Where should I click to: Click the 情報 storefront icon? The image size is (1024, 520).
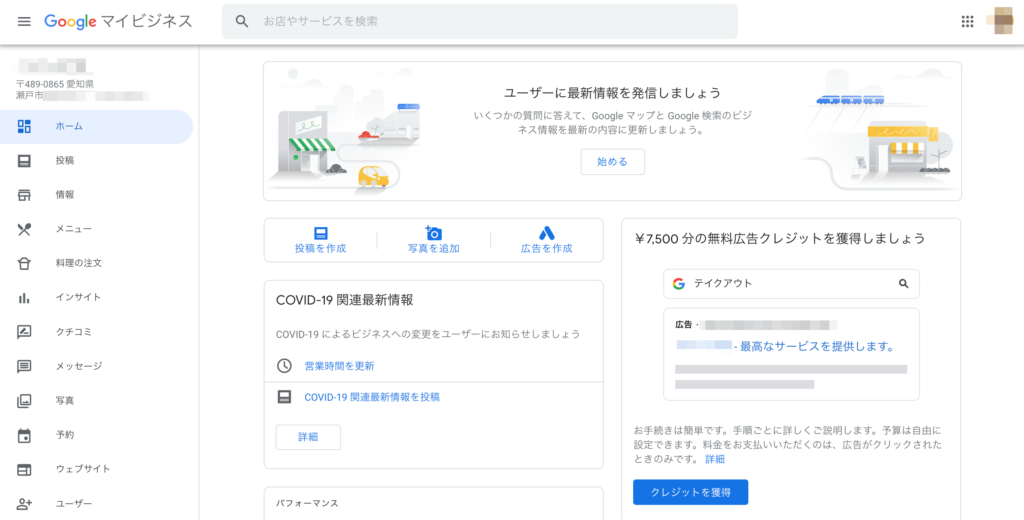coord(24,195)
